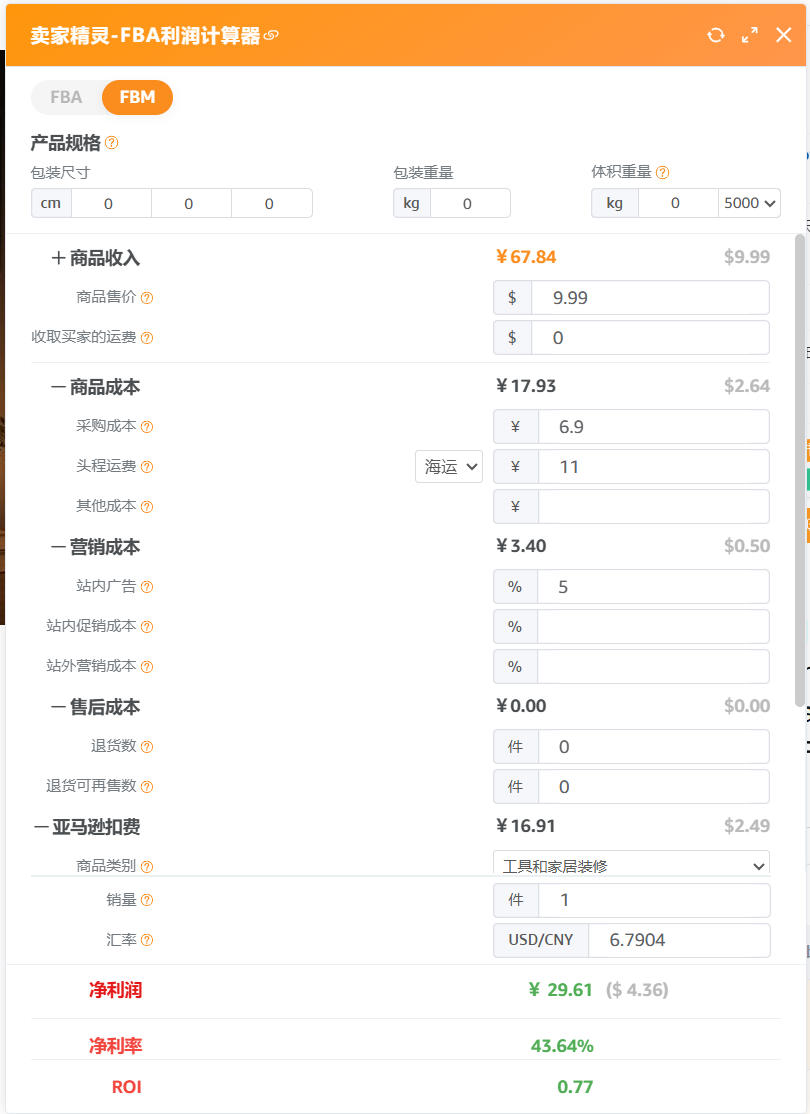Viewport: 810px width, 1114px height.
Task: Open help icon next to 汇率
Action: click(146, 940)
